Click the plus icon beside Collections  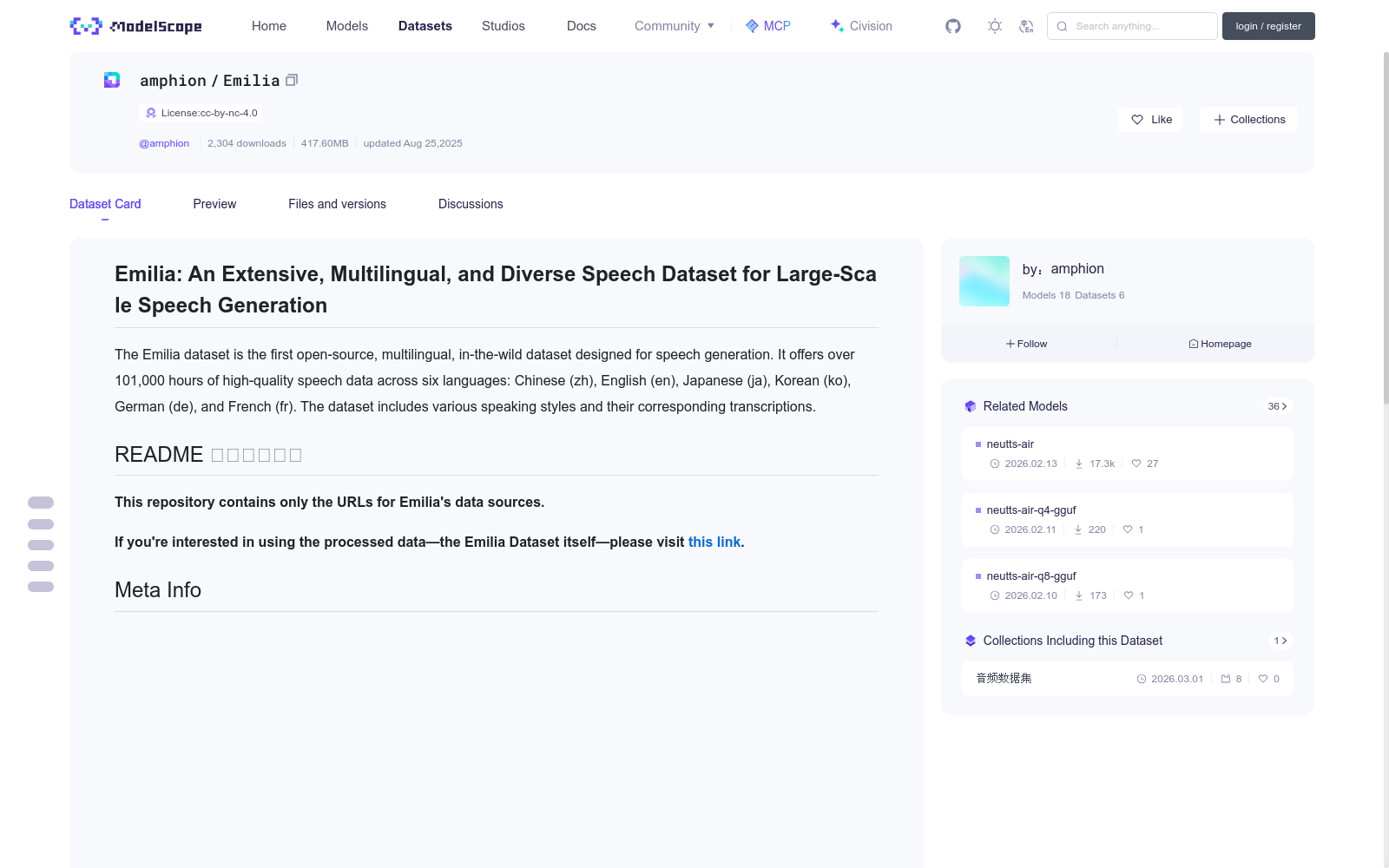pos(1220,120)
